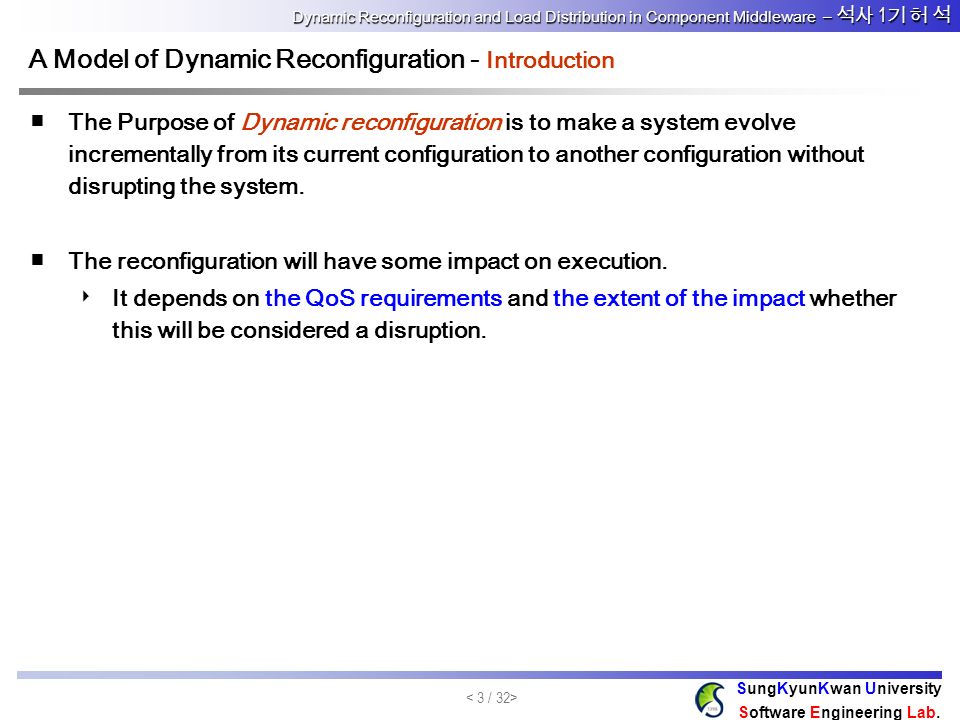The image size is (960, 720).
Task: Click the blue 'the extent of the impact' text
Action: click(678, 298)
